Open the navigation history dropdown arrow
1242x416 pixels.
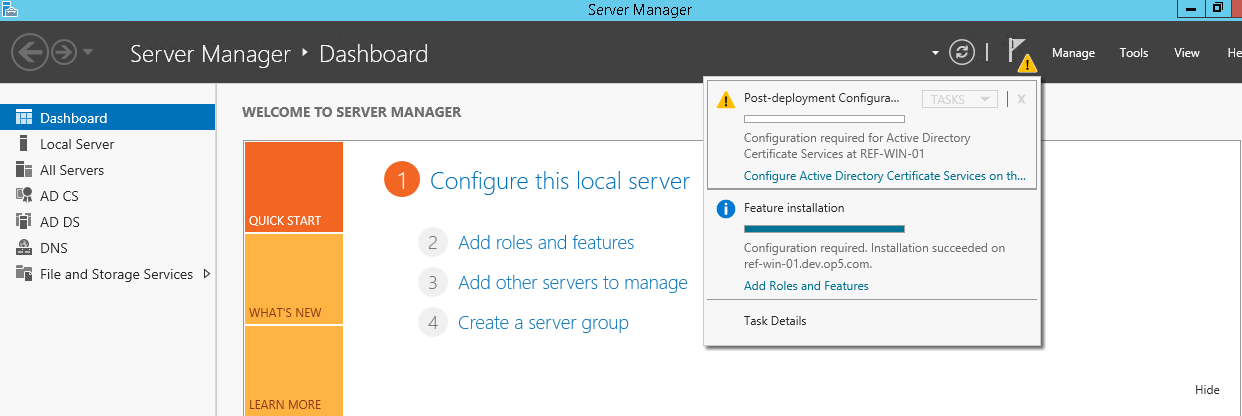click(x=89, y=52)
